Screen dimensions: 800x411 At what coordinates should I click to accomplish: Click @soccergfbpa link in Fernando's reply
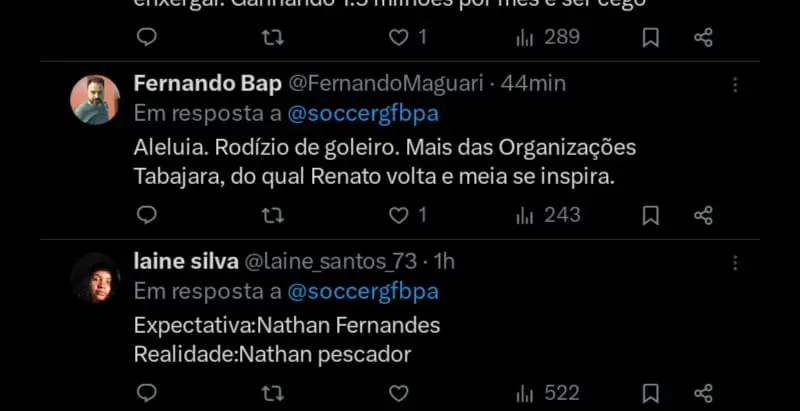click(362, 114)
